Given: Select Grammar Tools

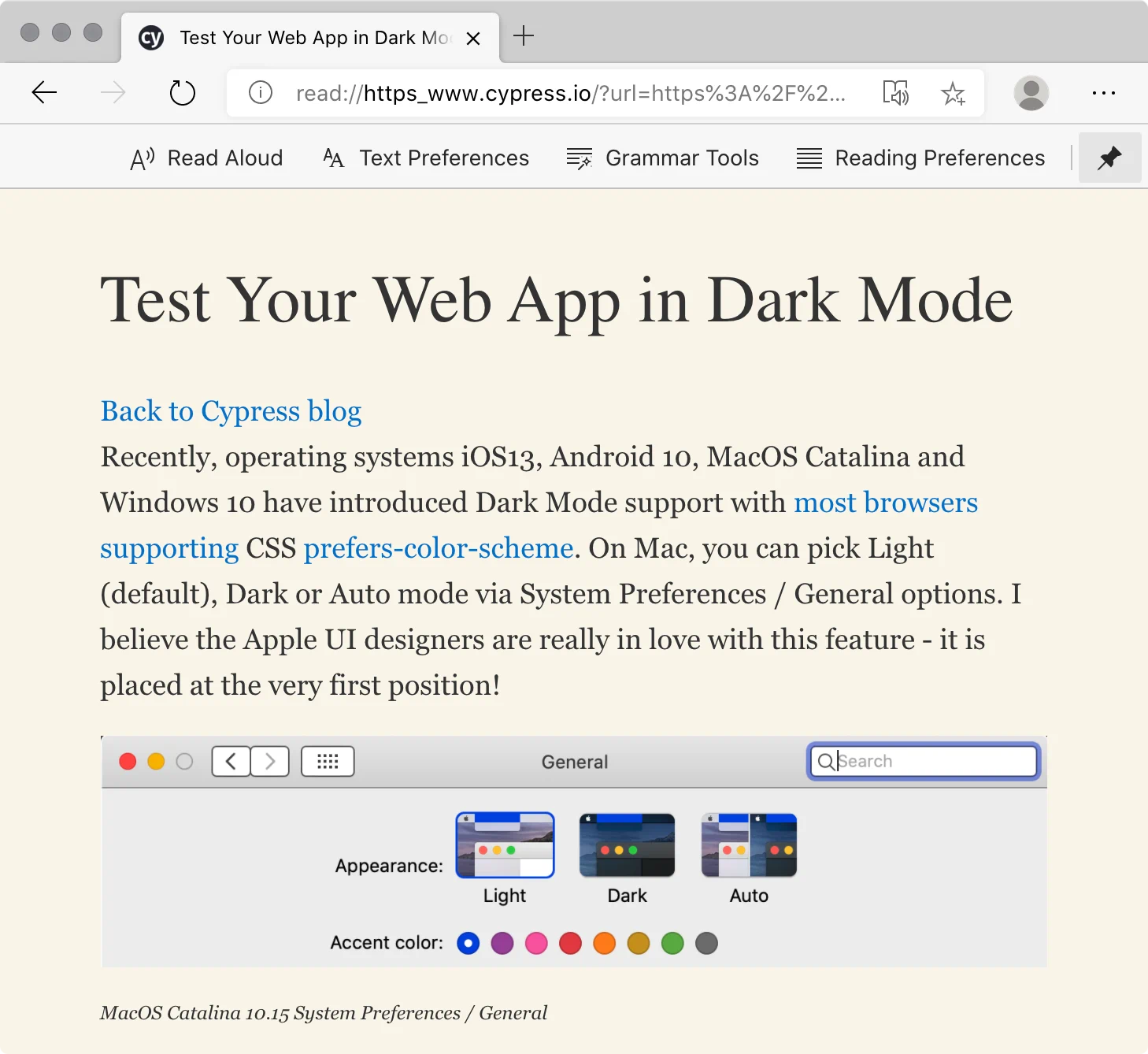Looking at the screenshot, I should pyautogui.click(x=663, y=158).
